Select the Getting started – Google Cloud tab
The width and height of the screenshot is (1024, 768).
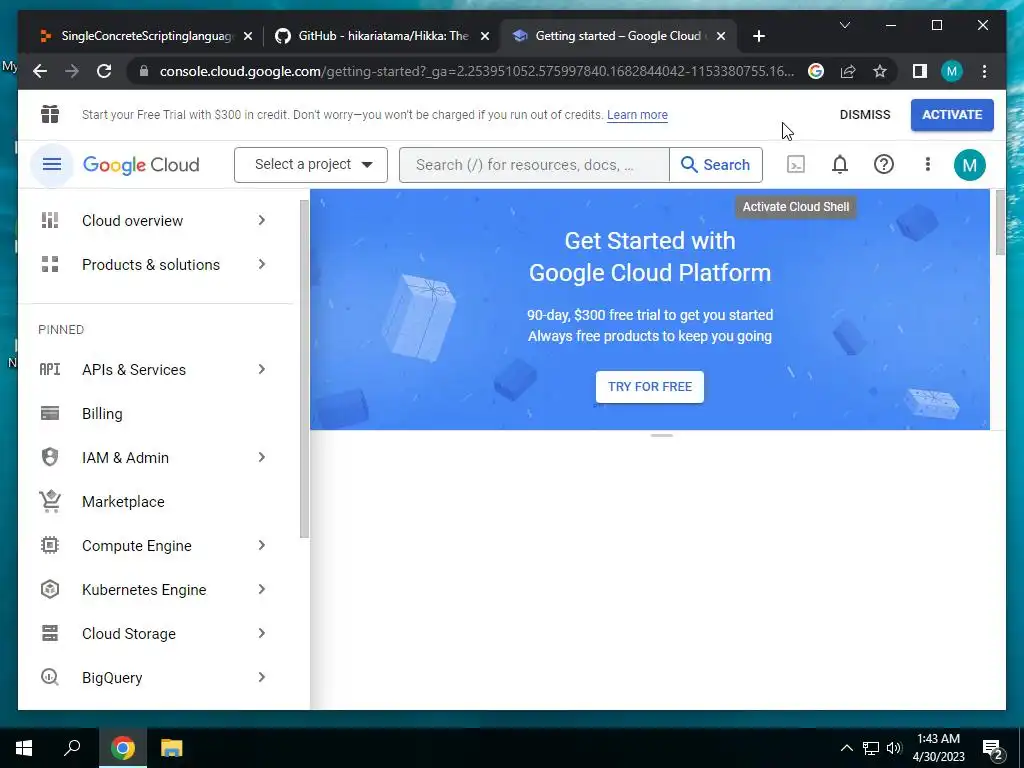[619, 36]
